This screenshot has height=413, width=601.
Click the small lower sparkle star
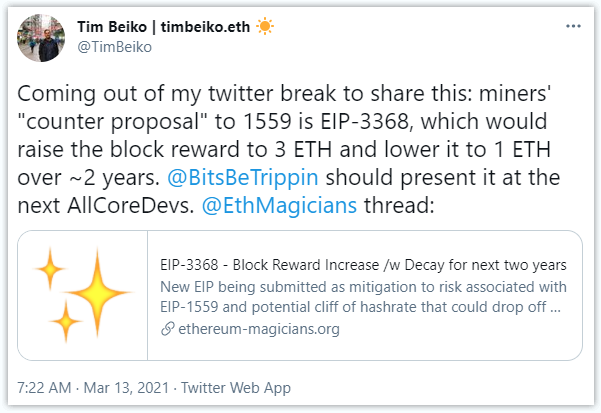(x=66, y=321)
